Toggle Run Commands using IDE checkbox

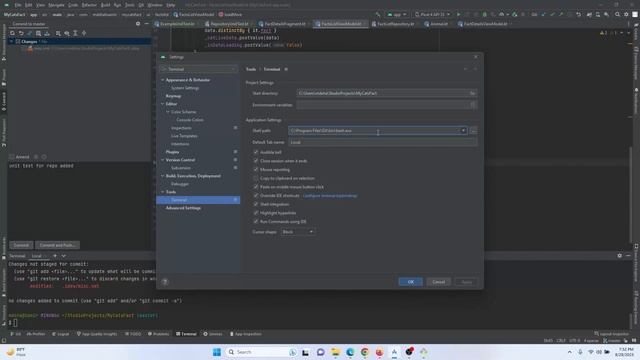[x=256, y=222]
